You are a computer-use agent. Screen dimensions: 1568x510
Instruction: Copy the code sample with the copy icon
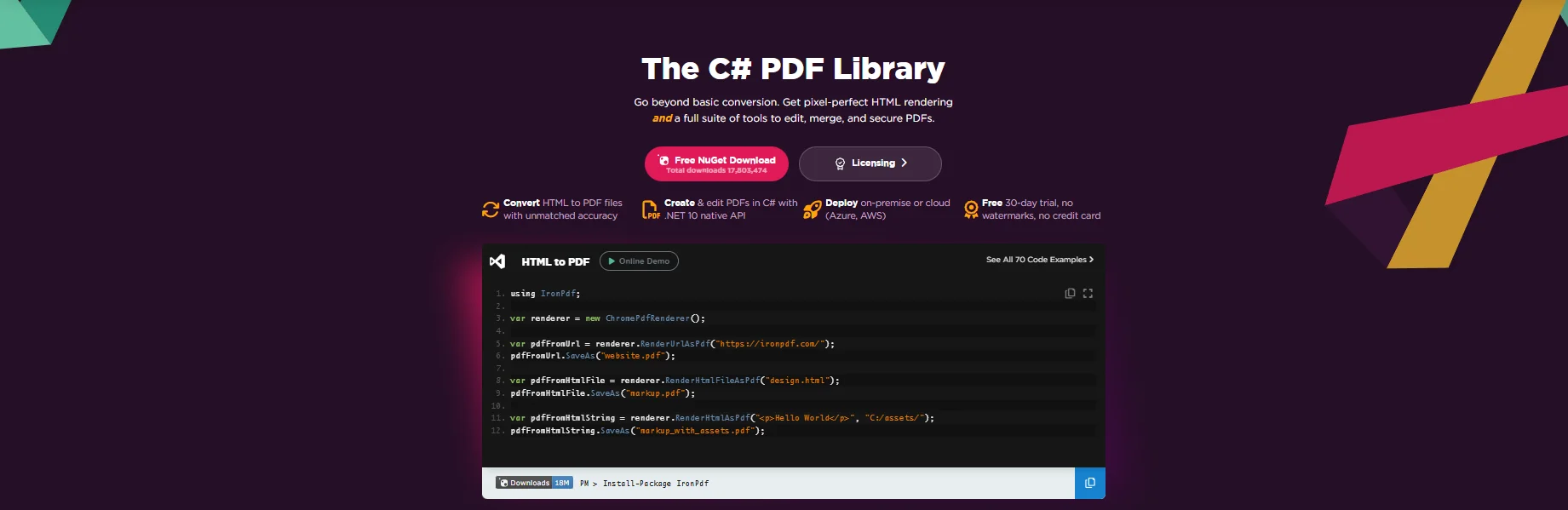[1070, 294]
